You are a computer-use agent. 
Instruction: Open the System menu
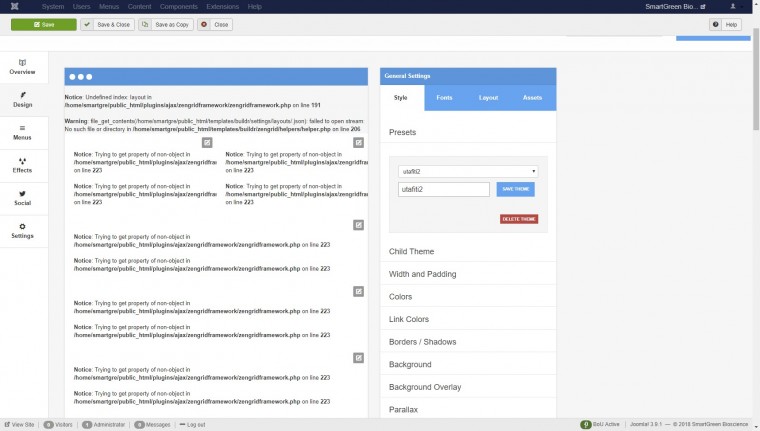[53, 6]
